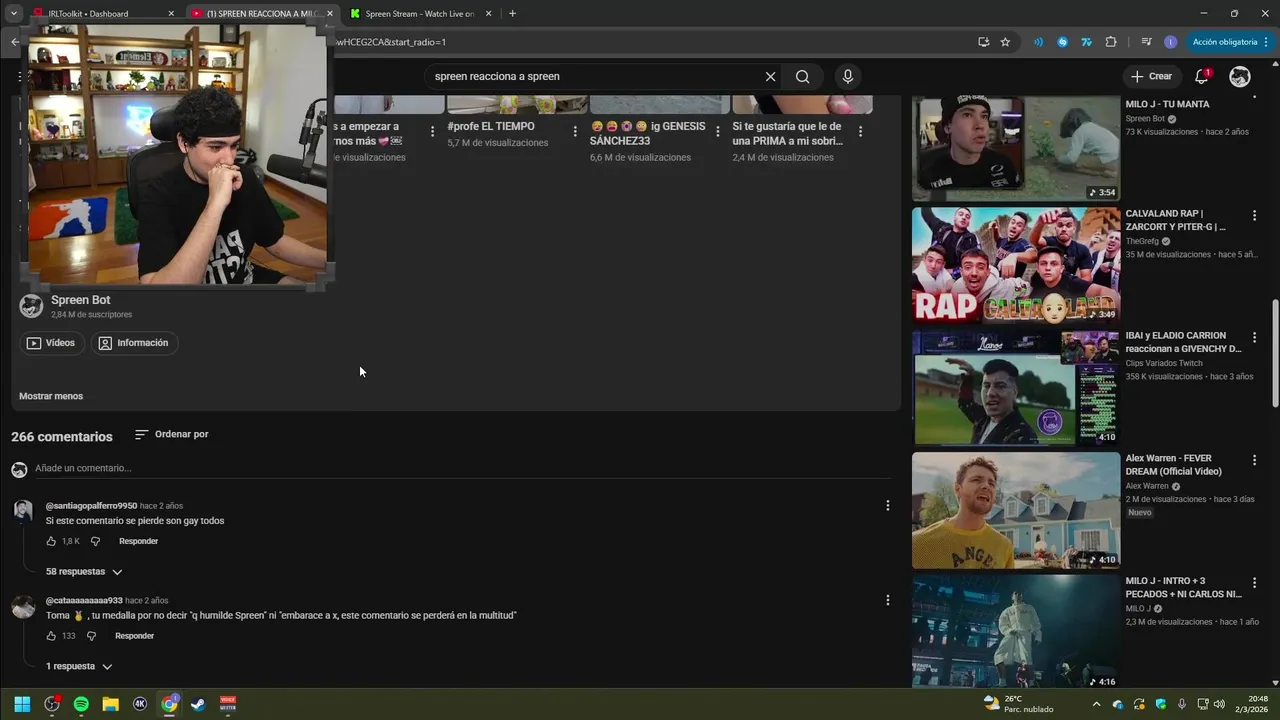Open the CALVALAND RAP video thumbnail

pyautogui.click(x=1015, y=265)
